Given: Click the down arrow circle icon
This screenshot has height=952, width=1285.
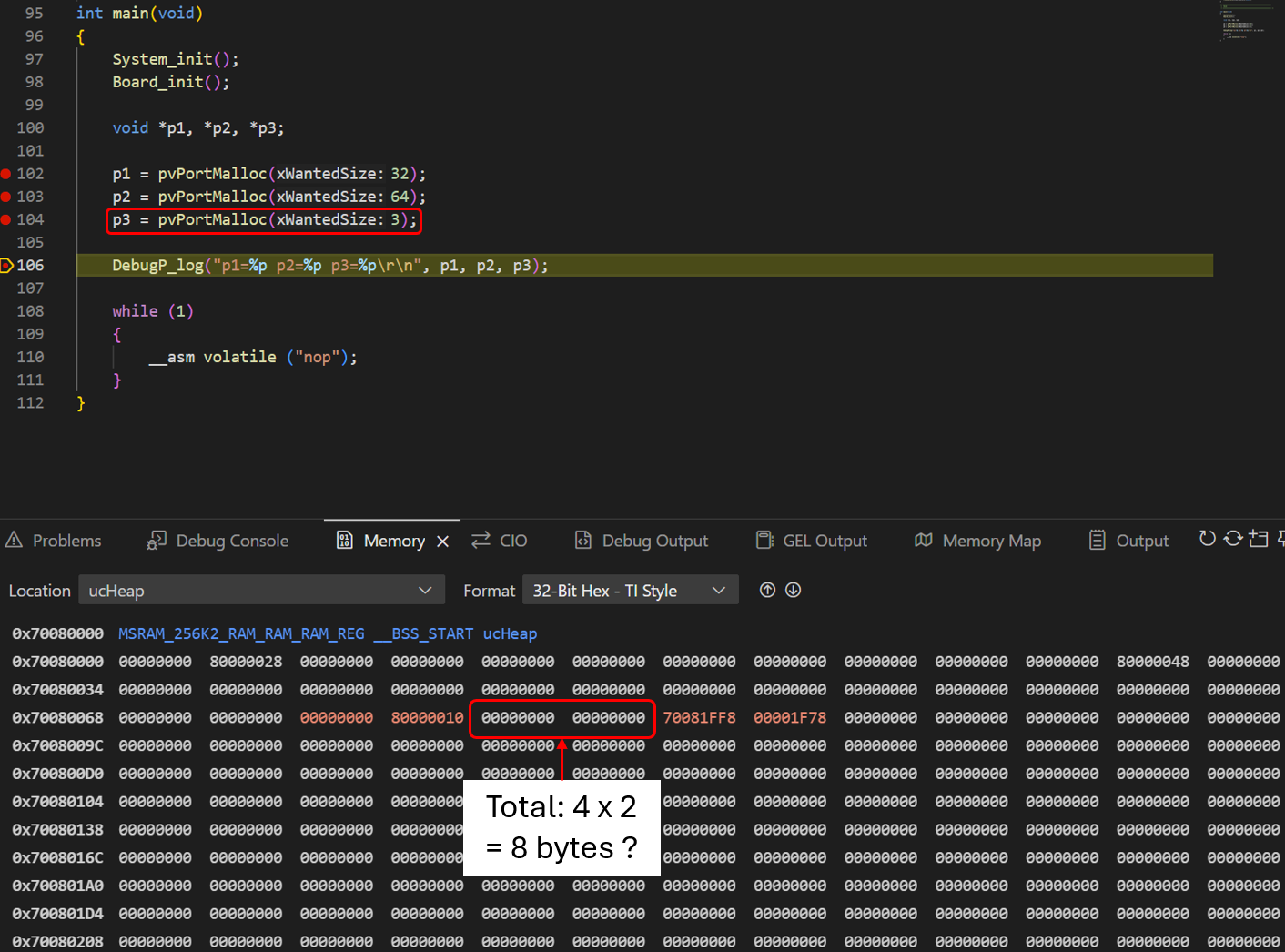Looking at the screenshot, I should click(793, 591).
